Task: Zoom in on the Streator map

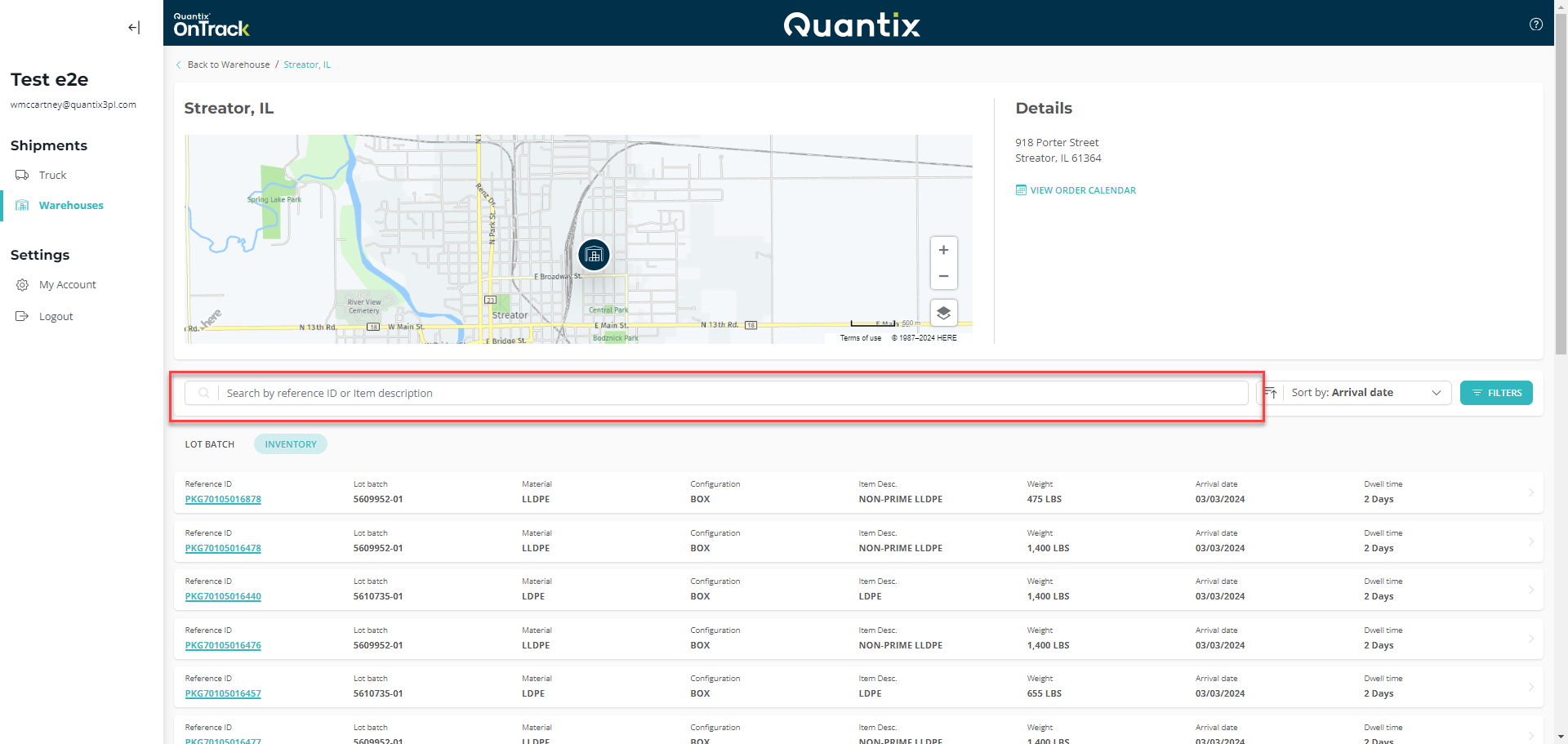Action: click(x=943, y=250)
